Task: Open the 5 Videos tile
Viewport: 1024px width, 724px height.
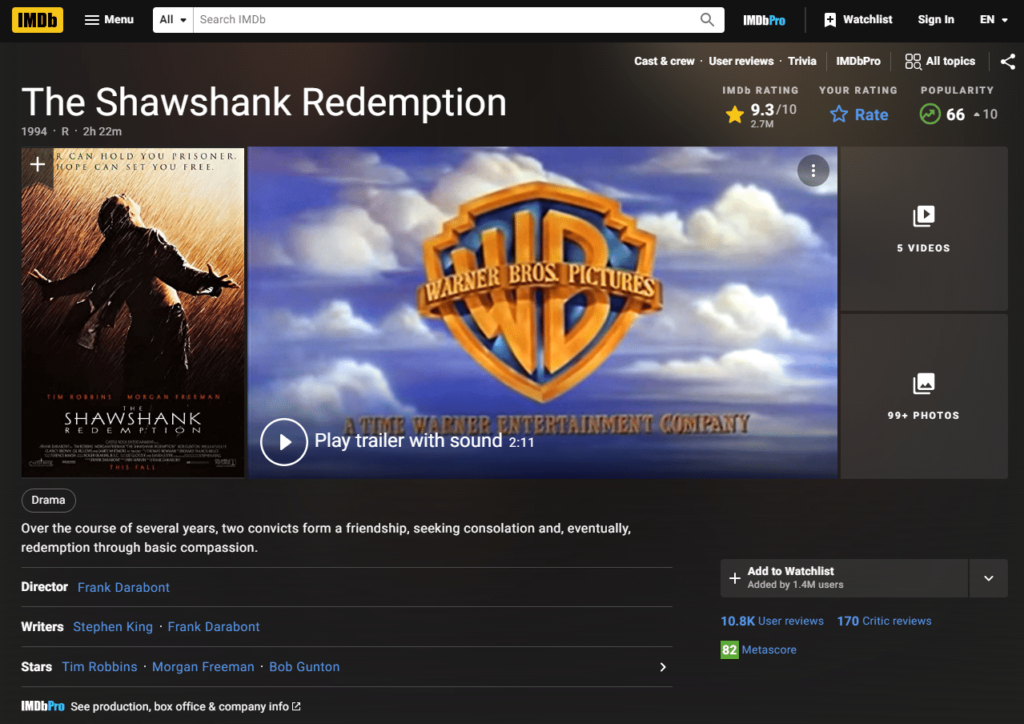Action: tap(923, 228)
